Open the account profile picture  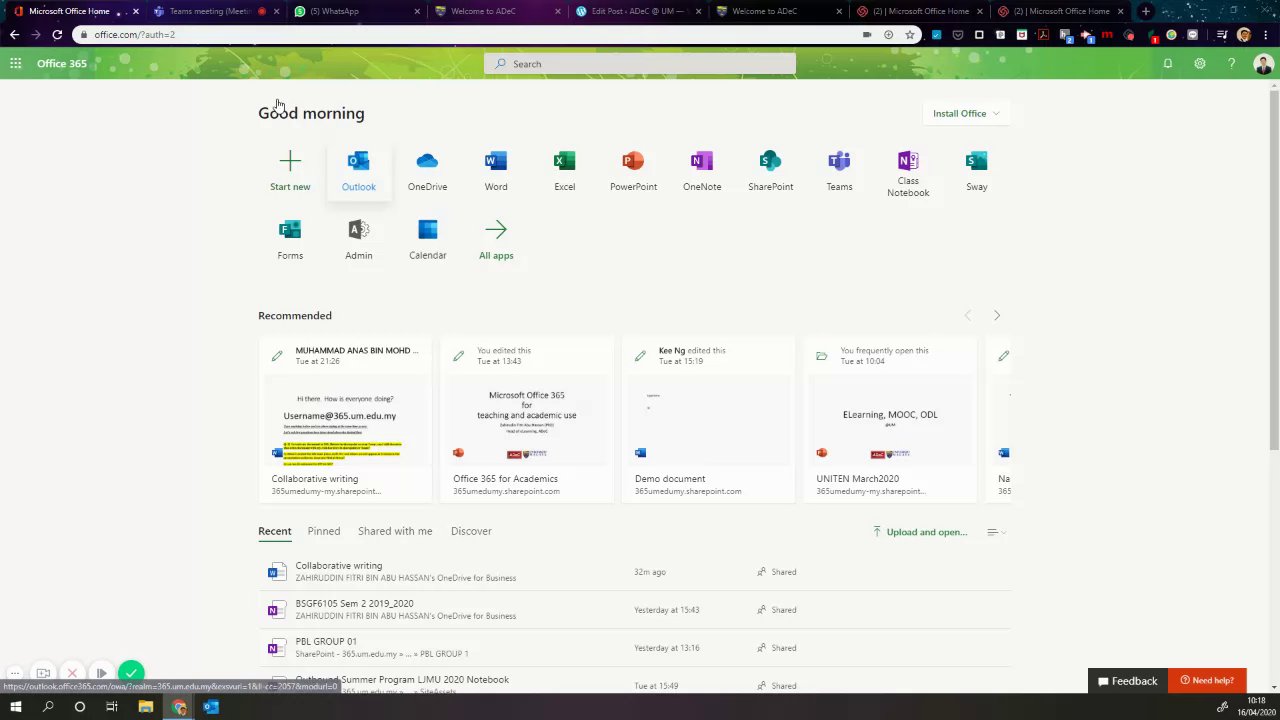[x=1263, y=64]
